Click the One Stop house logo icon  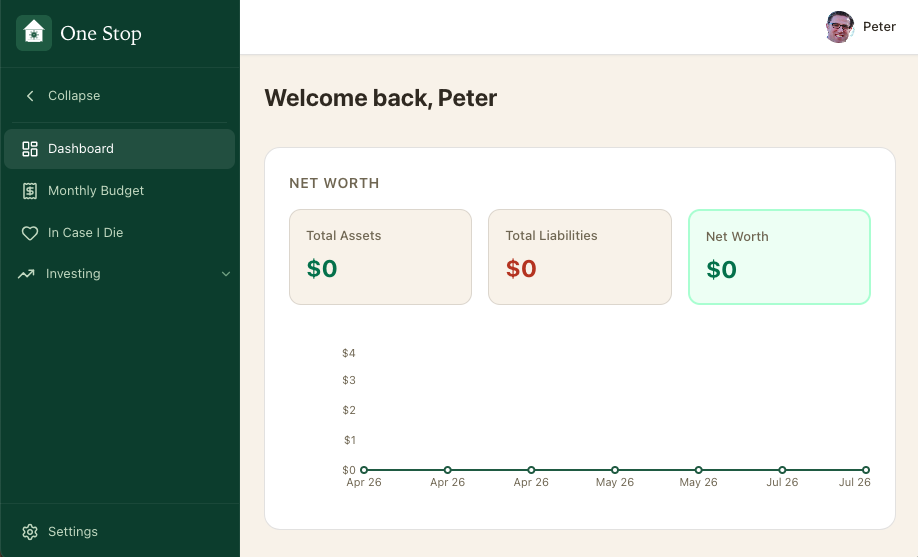click(x=34, y=33)
